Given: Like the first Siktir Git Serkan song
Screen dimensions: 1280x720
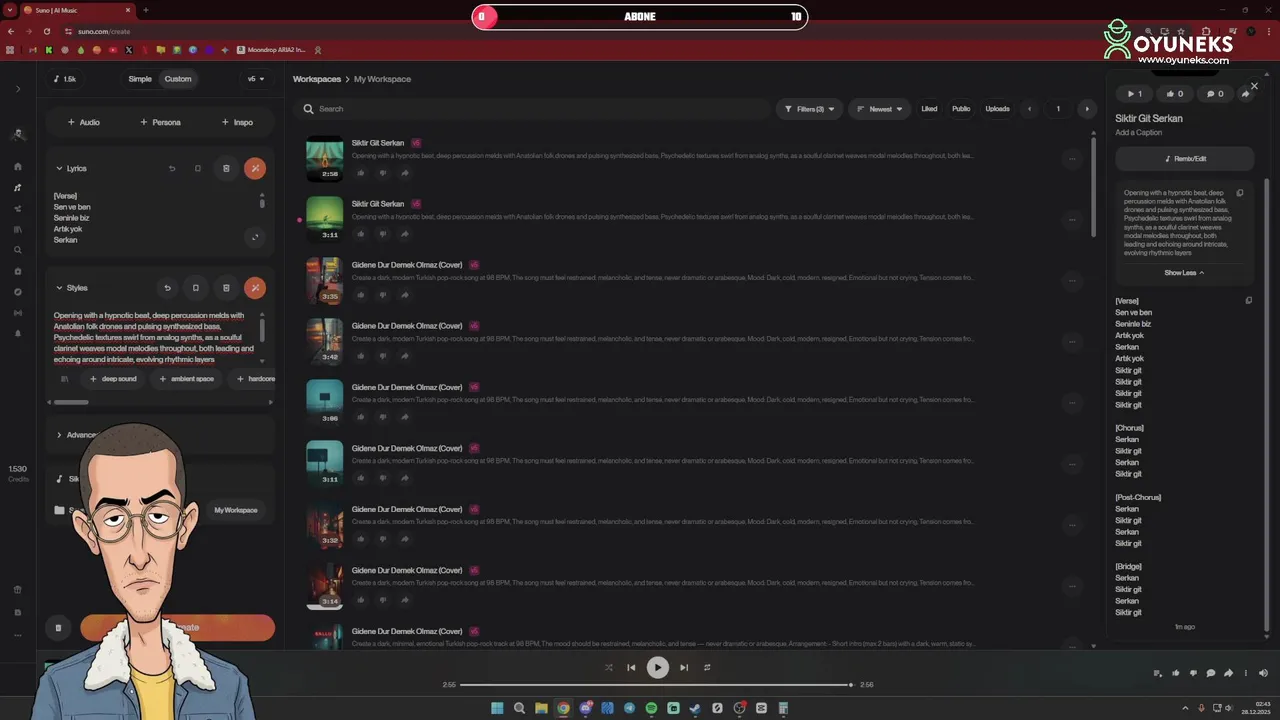Looking at the screenshot, I should pos(361,173).
